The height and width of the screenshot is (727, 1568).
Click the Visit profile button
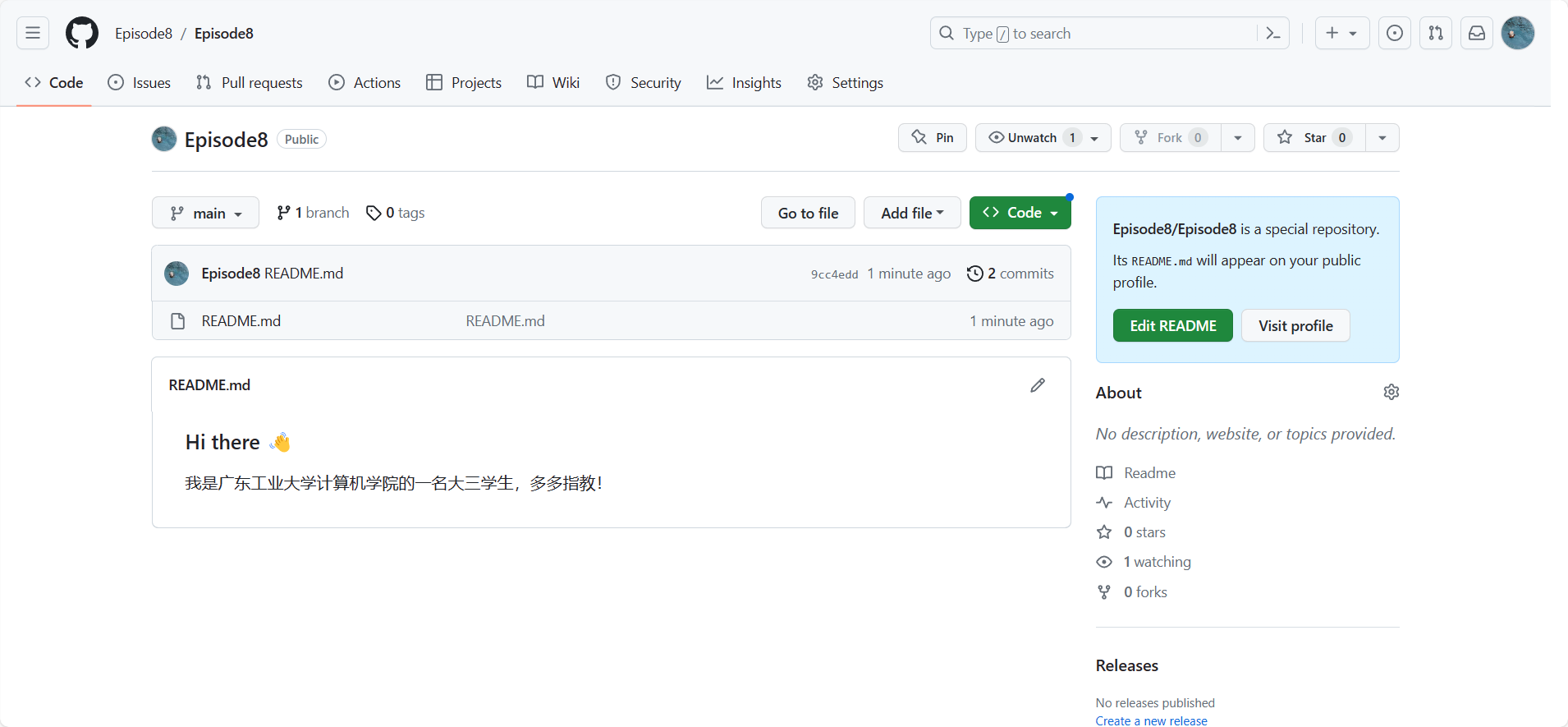[x=1295, y=325]
